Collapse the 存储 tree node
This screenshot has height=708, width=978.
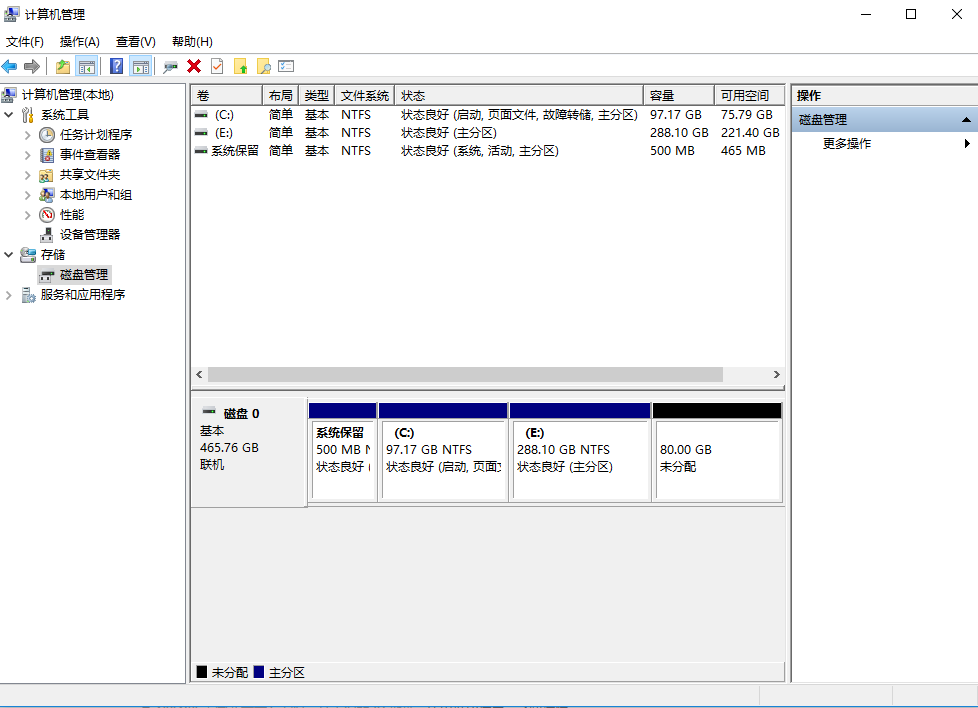pyautogui.click(x=9, y=255)
